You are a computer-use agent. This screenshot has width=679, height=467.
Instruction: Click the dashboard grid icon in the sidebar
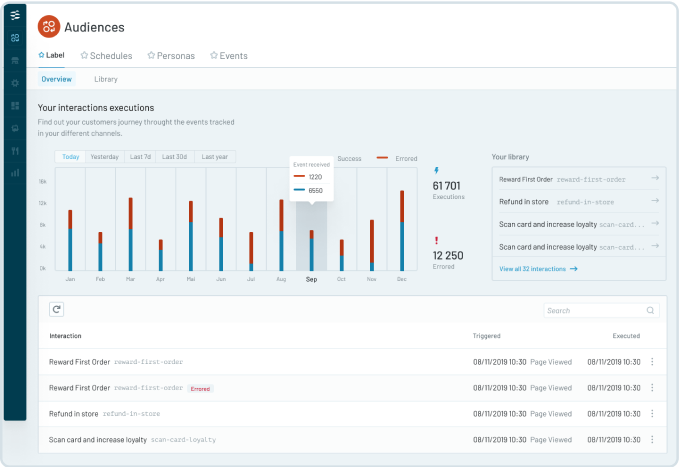pyautogui.click(x=14, y=105)
